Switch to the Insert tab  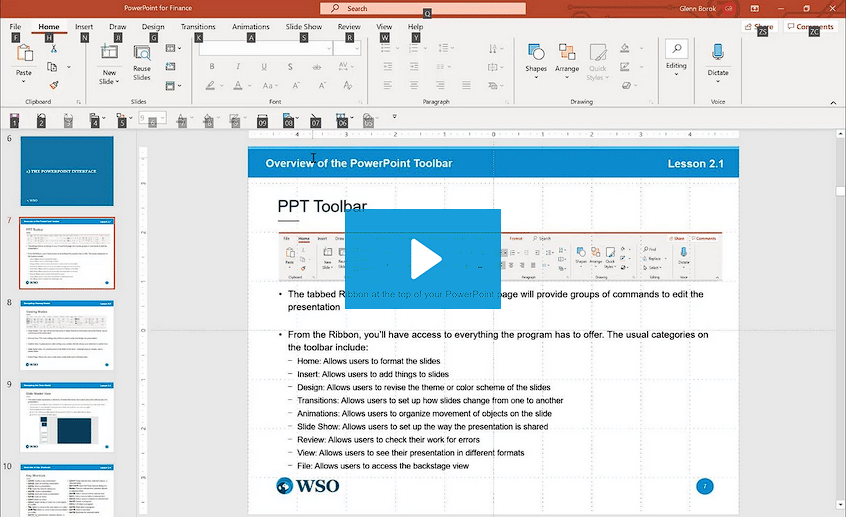(x=84, y=26)
